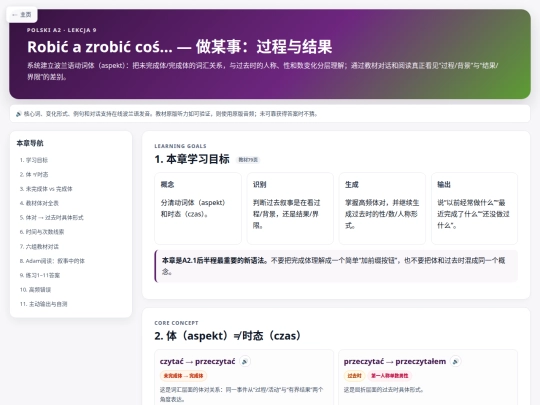Viewport: 540px width, 405px height.
Task: Jump to 6. 时间与次数线索
Action: tap(42, 232)
